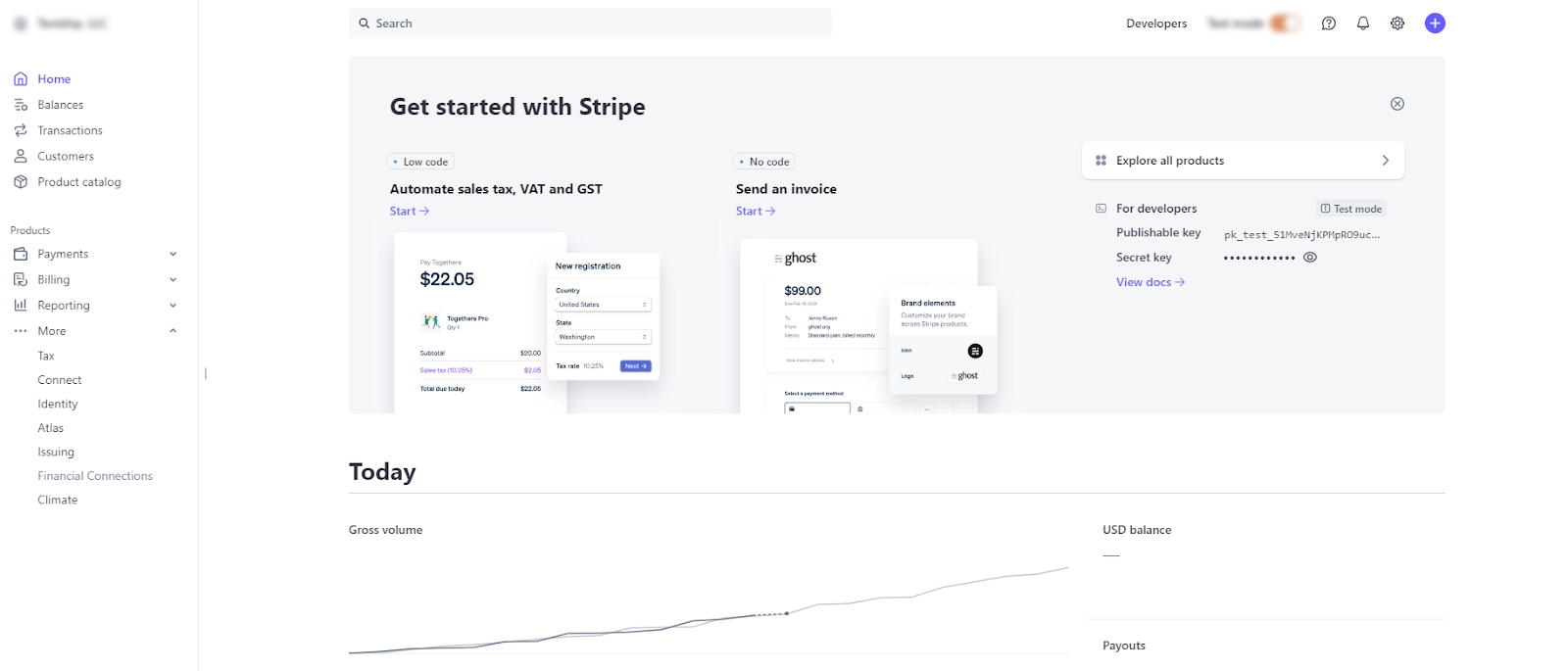Click the Gross volume label
Viewport: 1568px width, 671px height.
tap(386, 530)
